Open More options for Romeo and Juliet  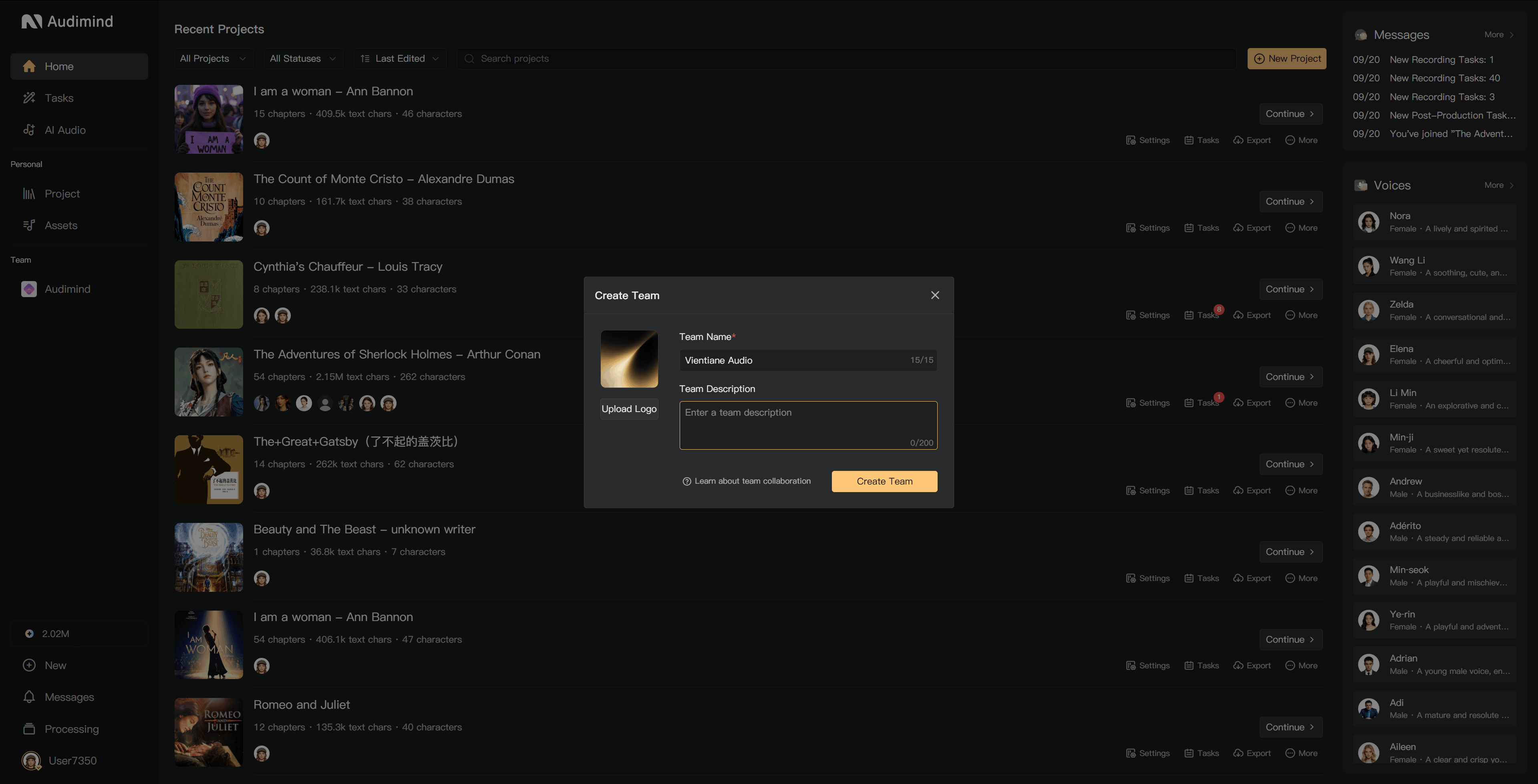click(x=1301, y=754)
